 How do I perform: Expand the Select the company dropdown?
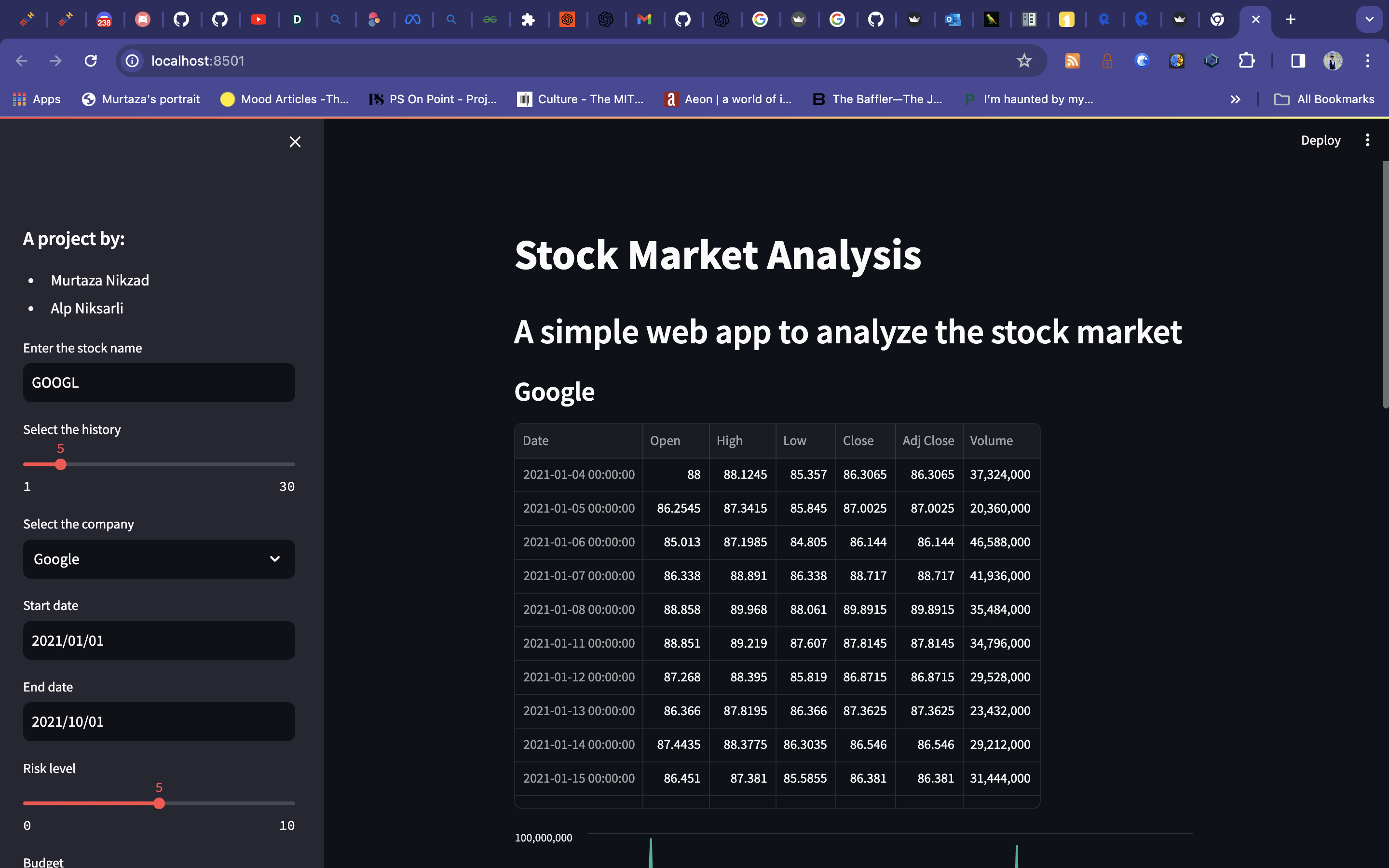[x=159, y=559]
